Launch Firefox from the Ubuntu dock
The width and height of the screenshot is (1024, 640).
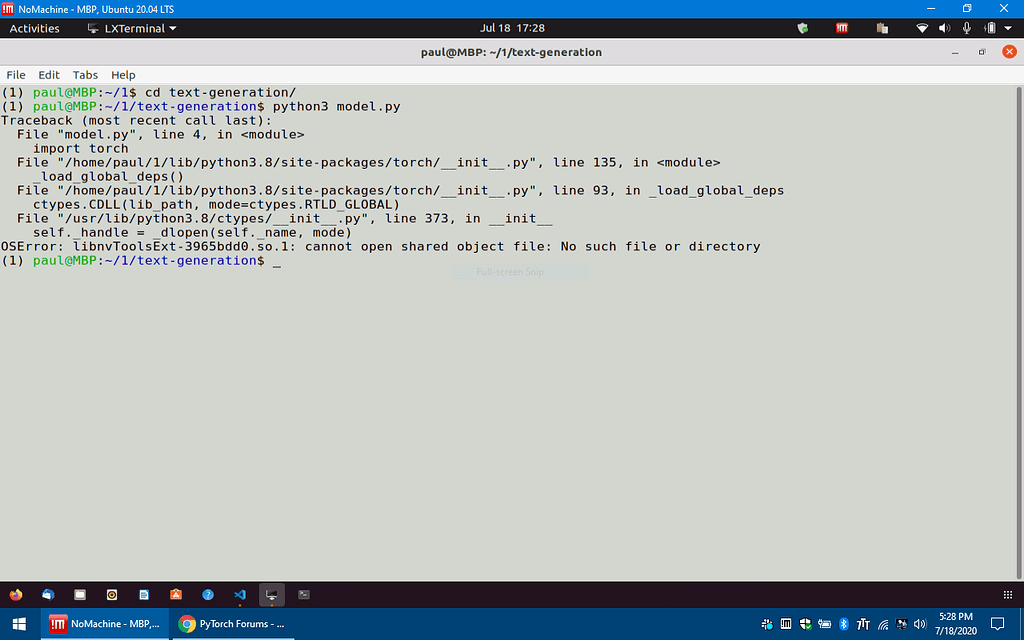[15, 594]
